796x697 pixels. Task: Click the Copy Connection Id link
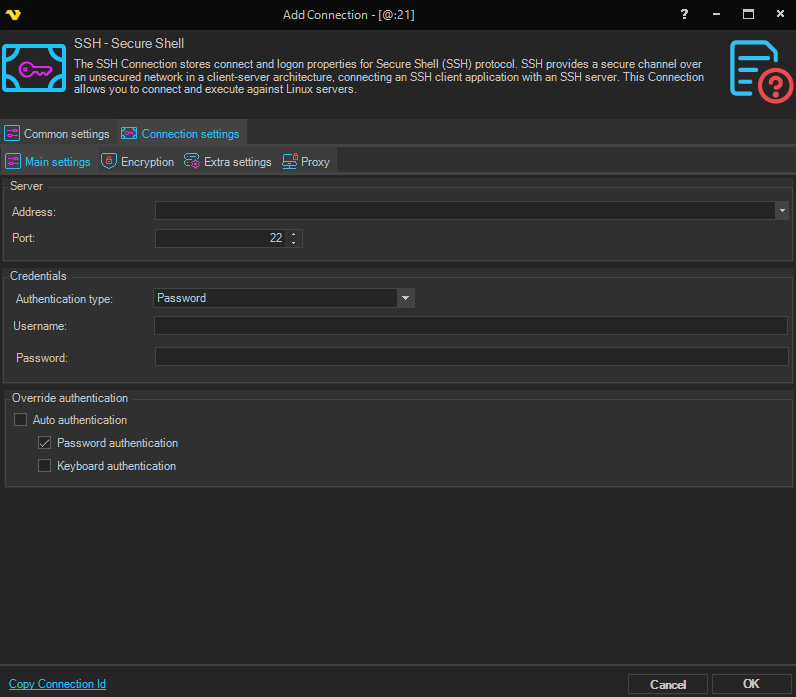click(x=57, y=684)
